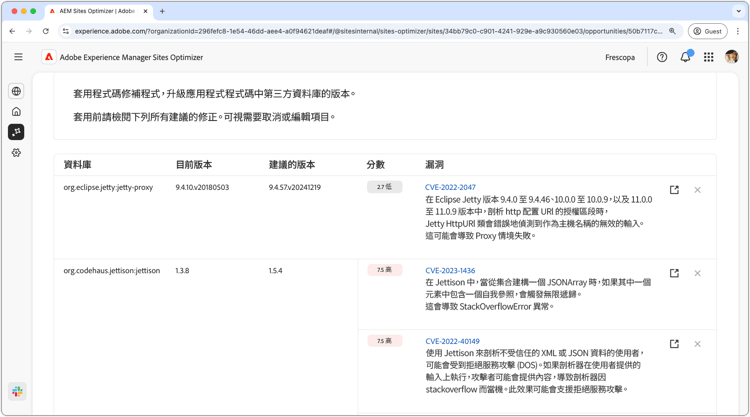Image resolution: width=750 pixels, height=417 pixels.
Task: Click the browser back arrow
Action: [x=12, y=31]
